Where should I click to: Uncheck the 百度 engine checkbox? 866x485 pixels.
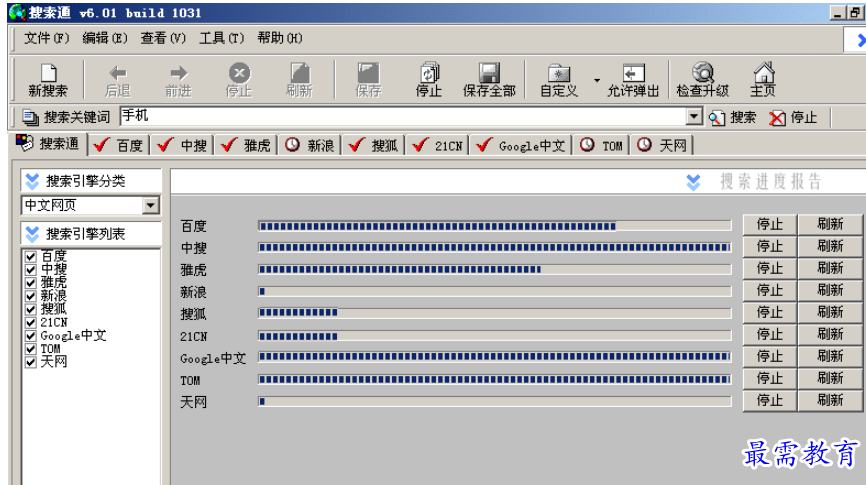click(x=31, y=256)
